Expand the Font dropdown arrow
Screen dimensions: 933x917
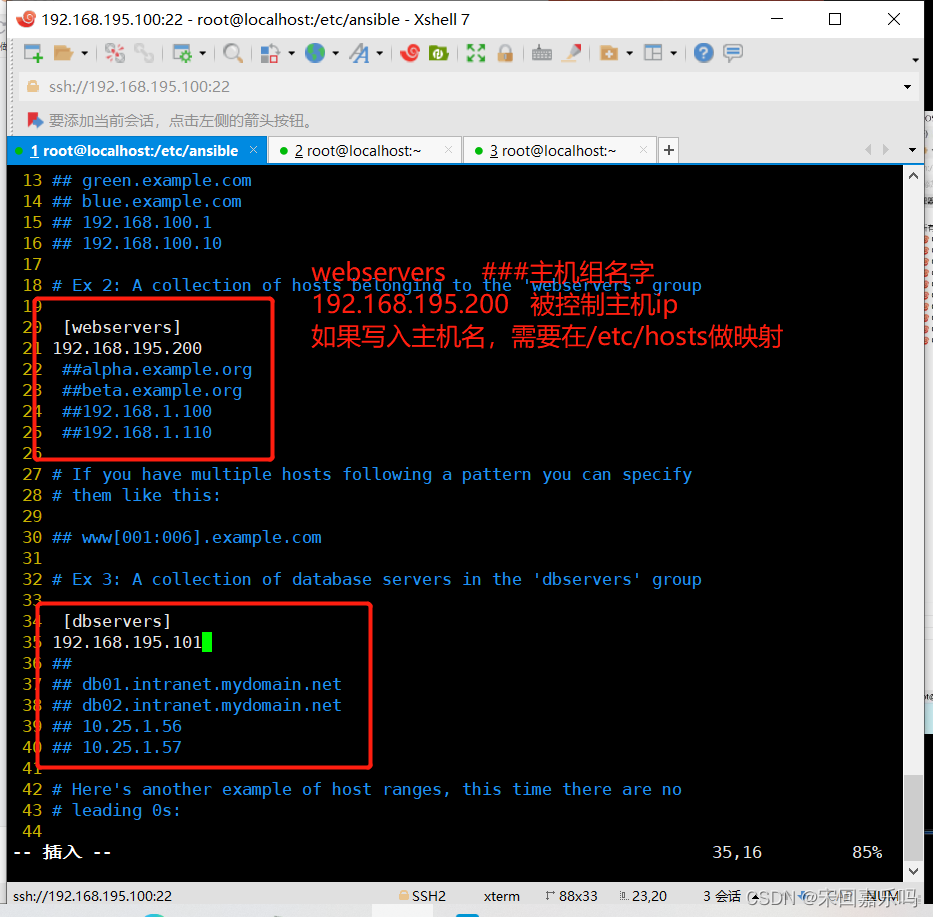380,54
